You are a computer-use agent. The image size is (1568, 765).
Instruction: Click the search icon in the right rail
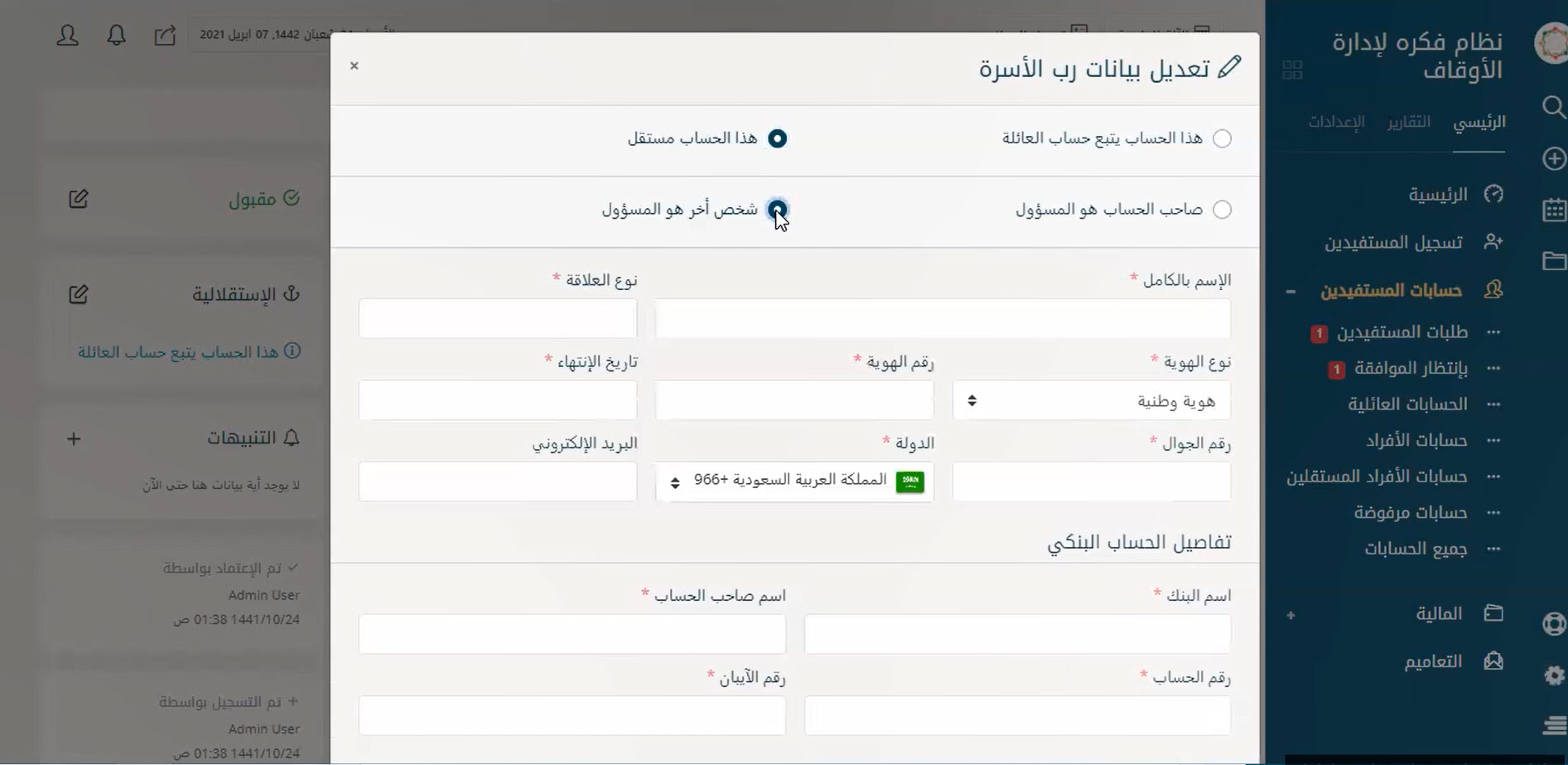coord(1553,108)
